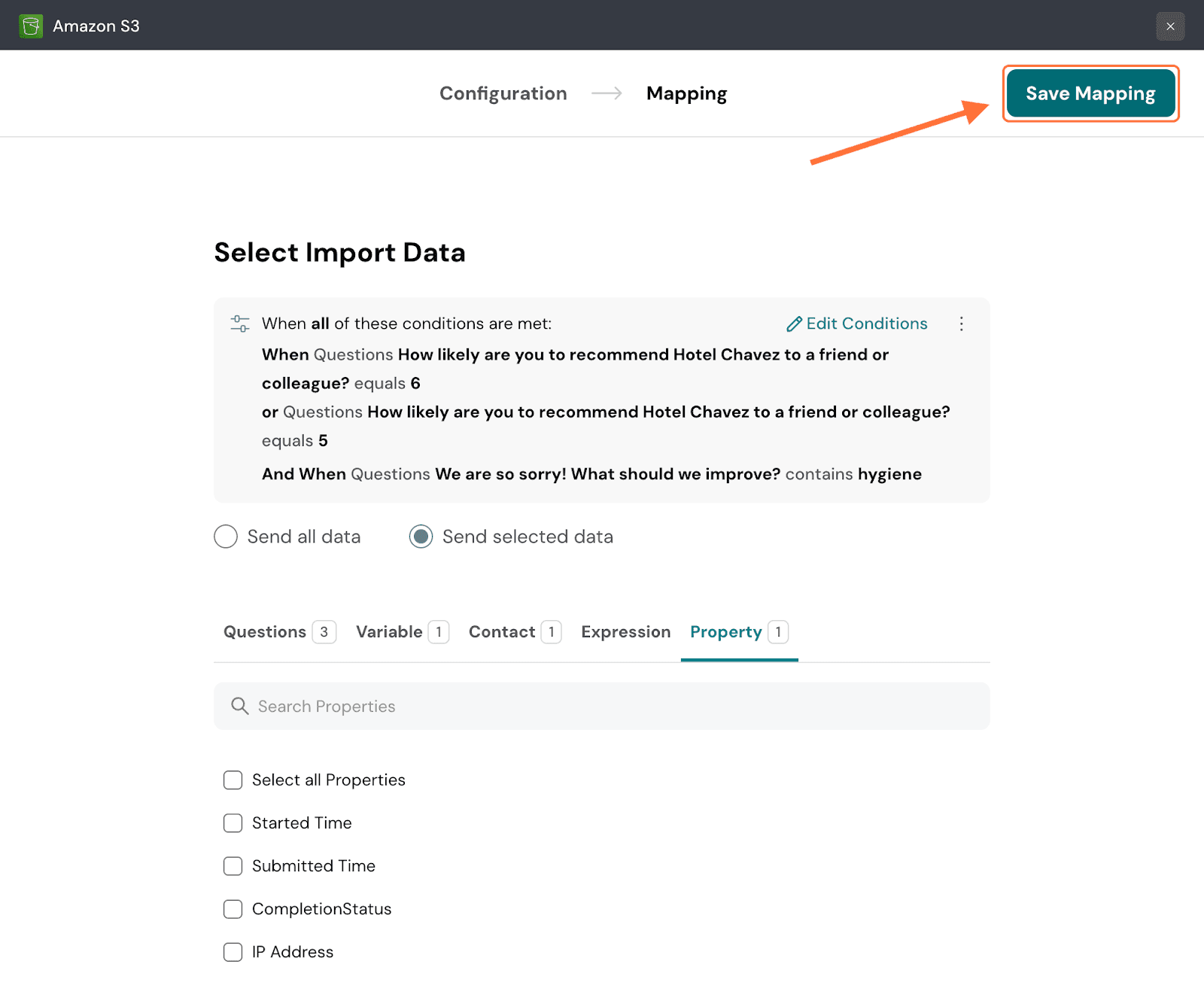Screen dimensions: 1204x982
Task: Switch to the Questions tab
Action: coord(265,632)
